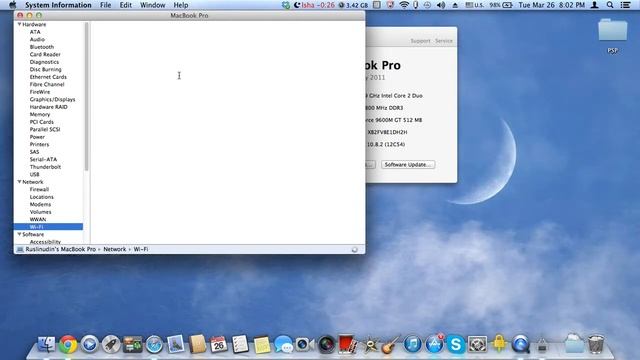Open the Edit menu
Image resolution: width=640 pixels, height=360 pixels.
[x=126, y=5]
